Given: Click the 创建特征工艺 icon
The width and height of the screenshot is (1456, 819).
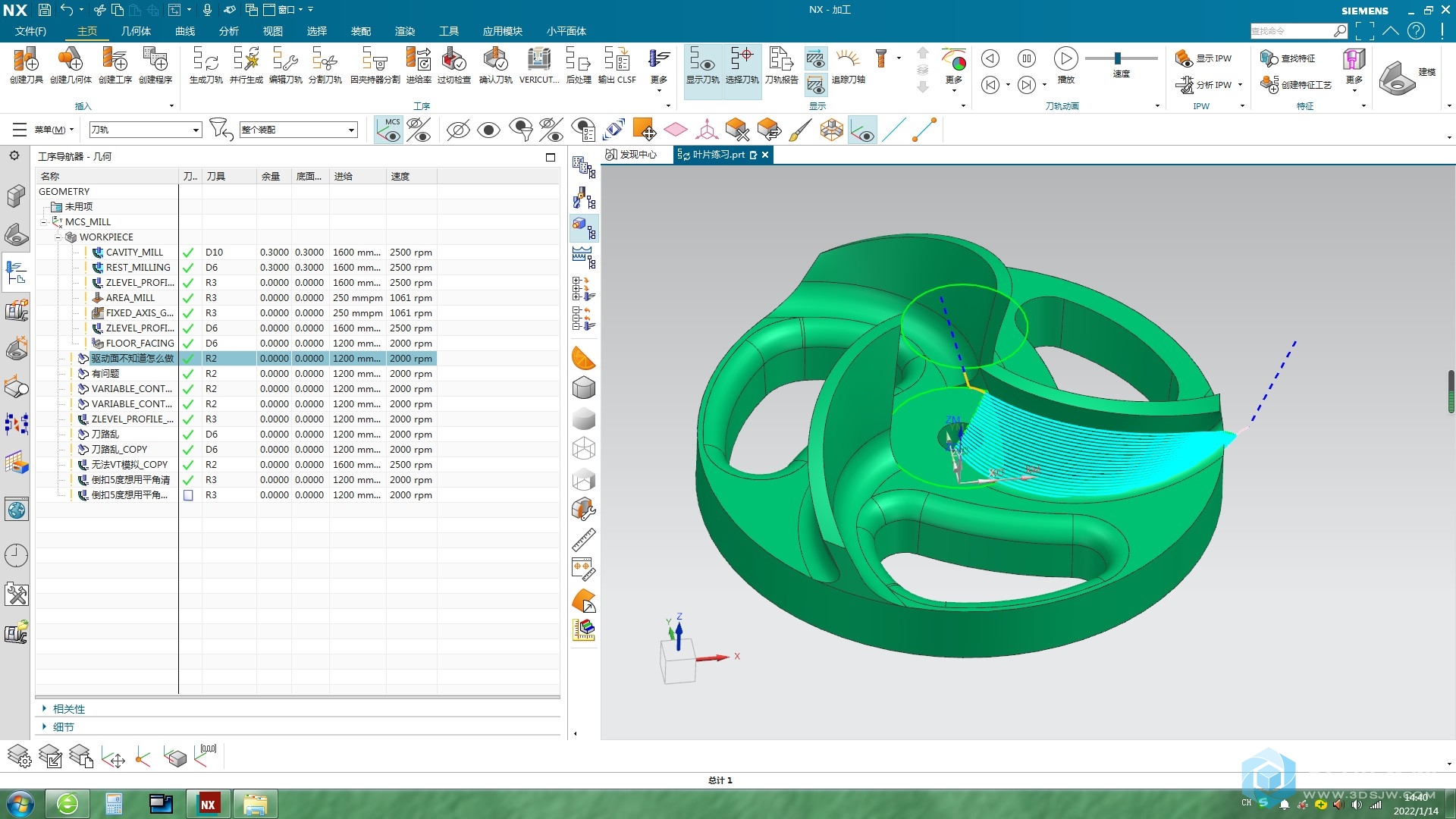Looking at the screenshot, I should [1296, 84].
